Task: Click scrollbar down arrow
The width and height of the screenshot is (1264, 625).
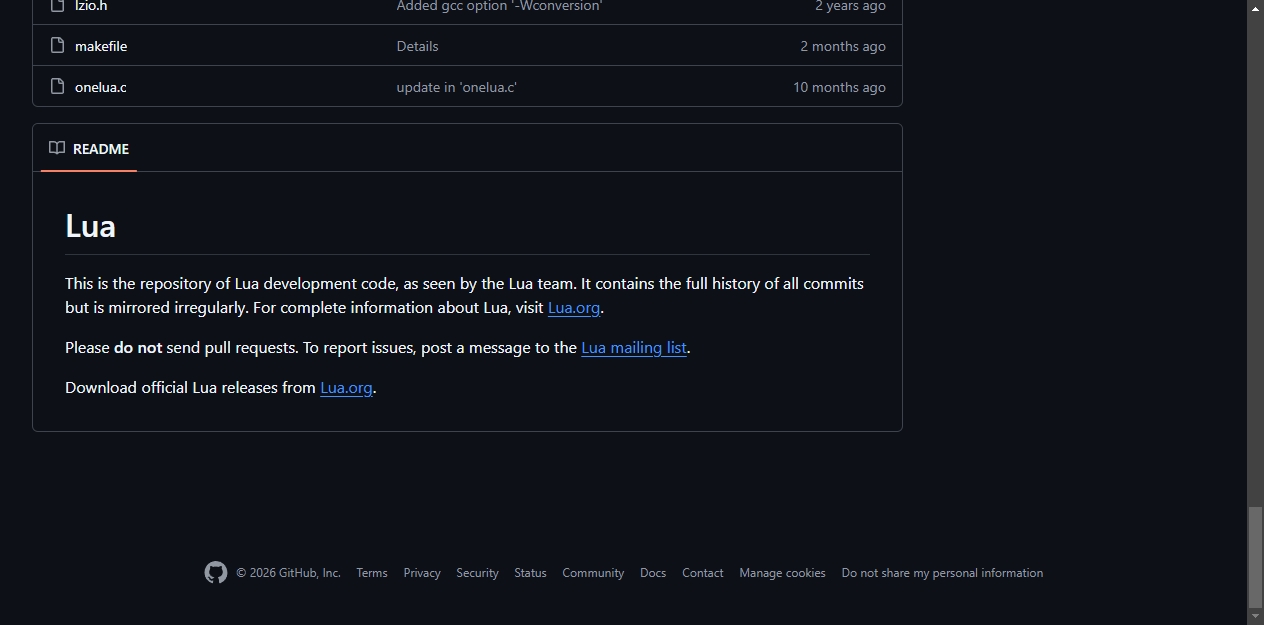Action: pos(1255,617)
